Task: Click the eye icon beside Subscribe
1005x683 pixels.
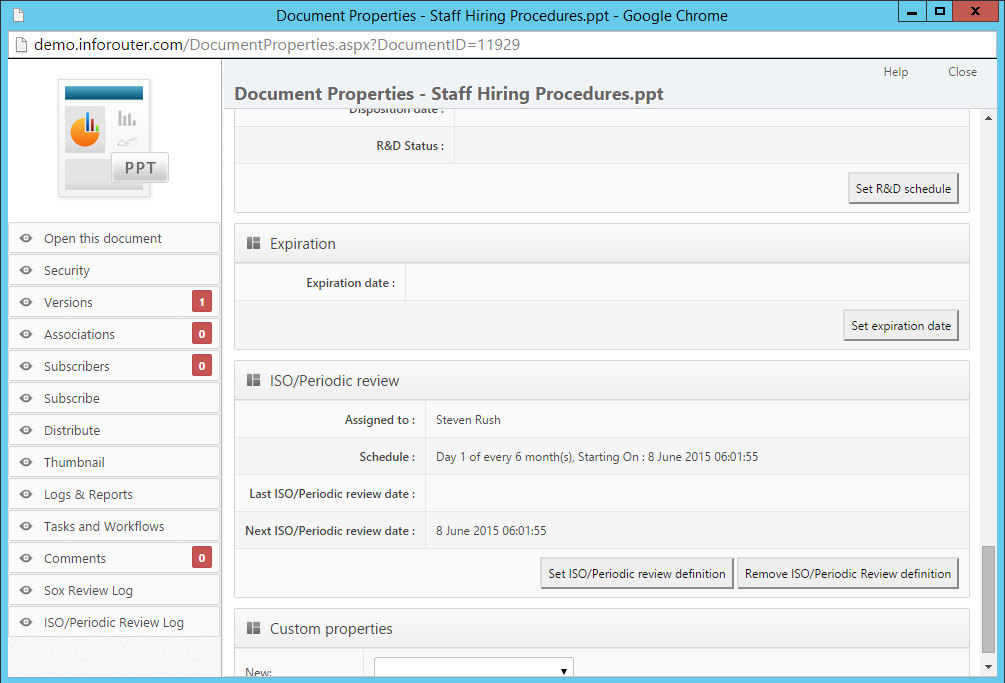Action: click(26, 399)
